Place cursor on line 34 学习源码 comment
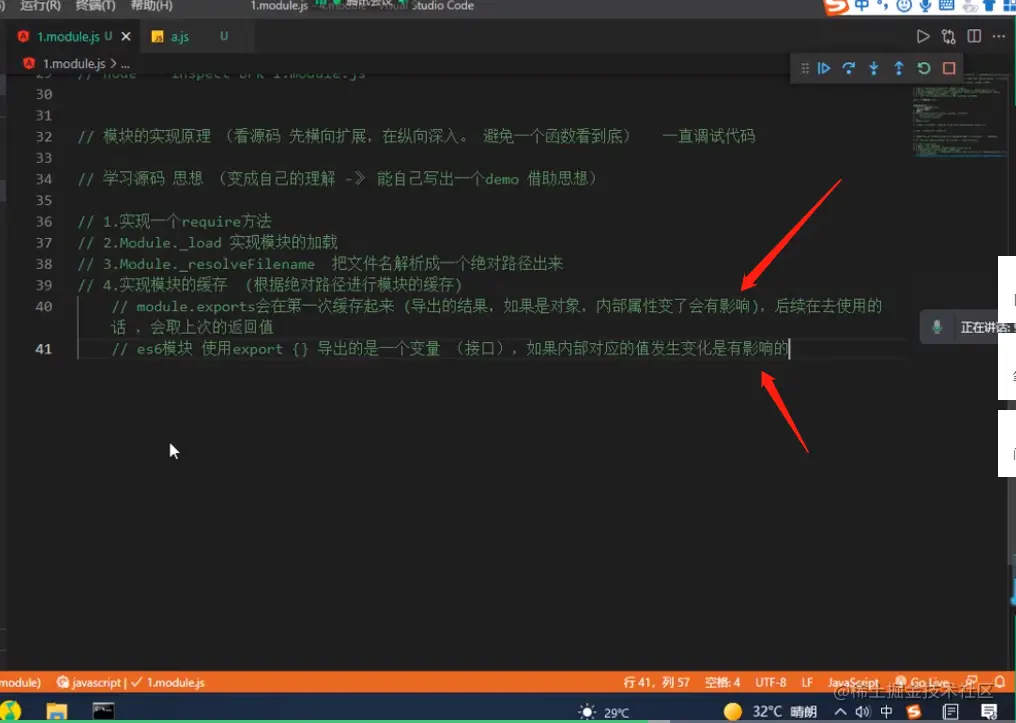The height and width of the screenshot is (723, 1016). (337, 179)
